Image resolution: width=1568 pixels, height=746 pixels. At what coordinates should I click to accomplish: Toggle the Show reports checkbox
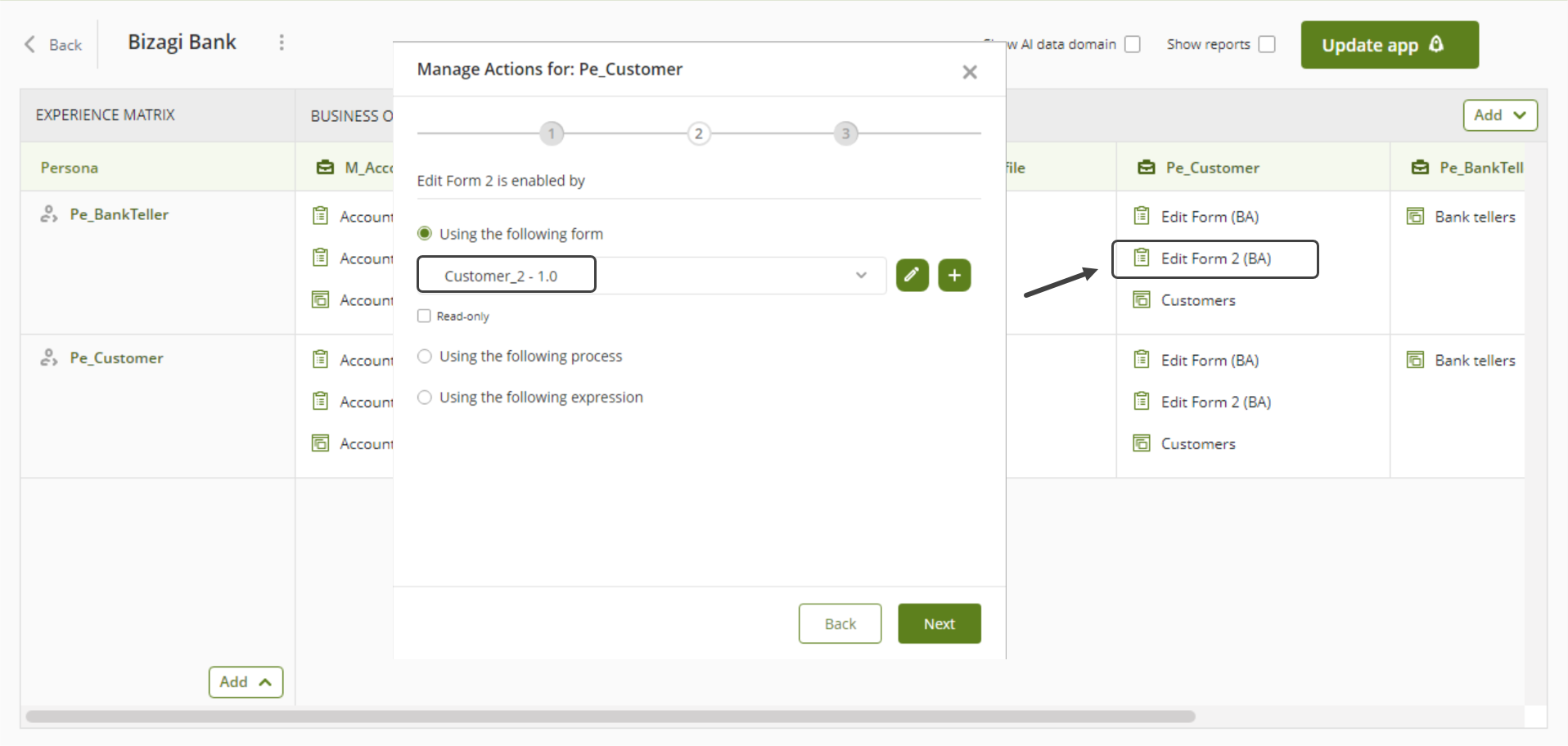tap(1267, 44)
